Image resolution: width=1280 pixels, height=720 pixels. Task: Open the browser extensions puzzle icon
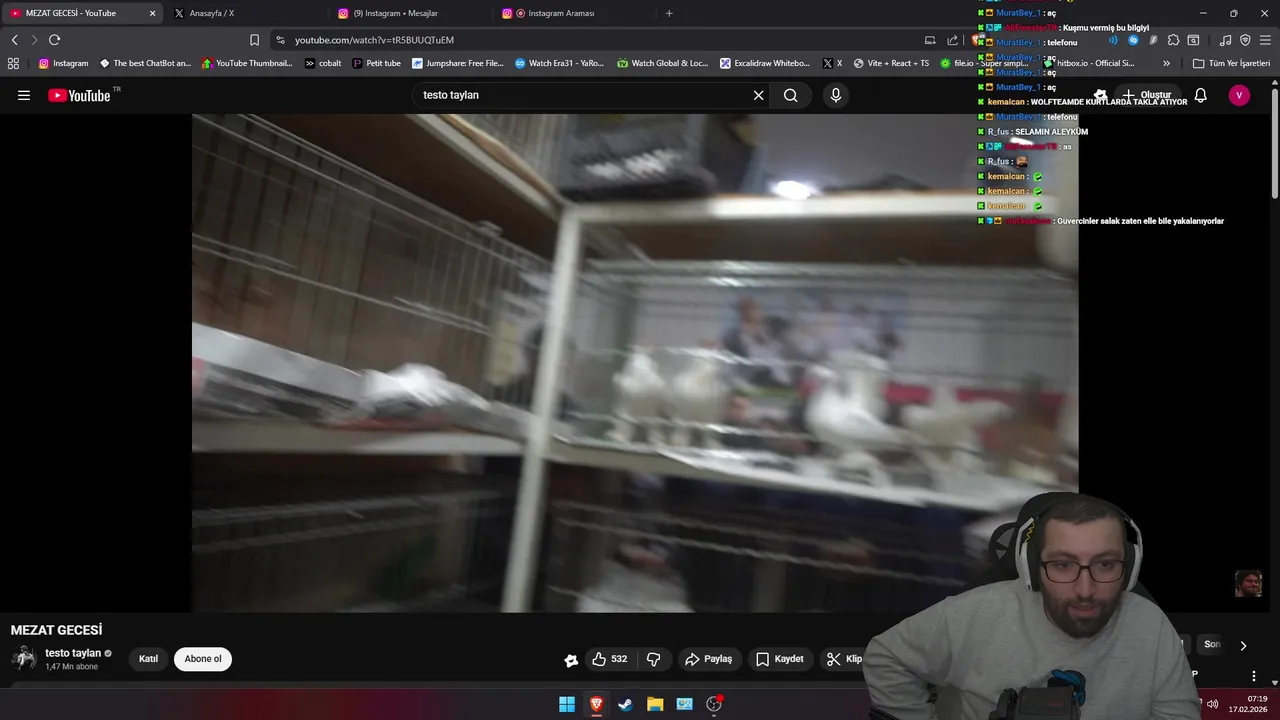point(1173,40)
